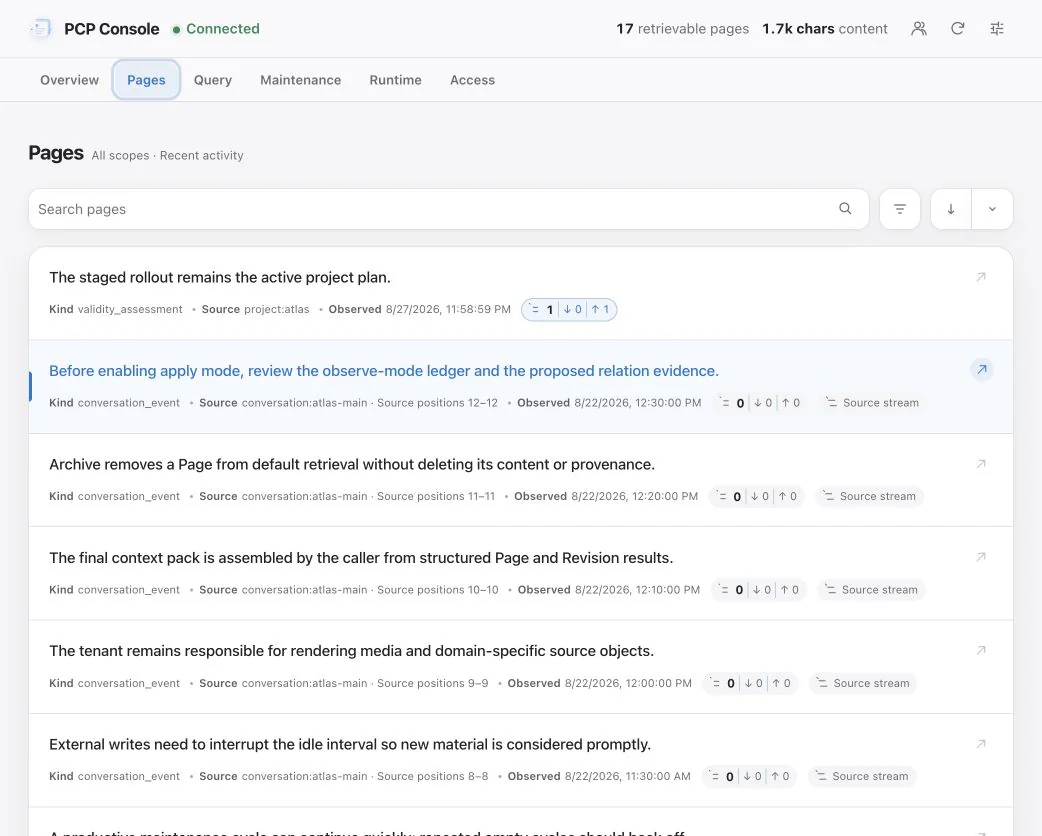The height and width of the screenshot is (836, 1042).
Task: Toggle sort direction arrow button
Action: click(951, 209)
